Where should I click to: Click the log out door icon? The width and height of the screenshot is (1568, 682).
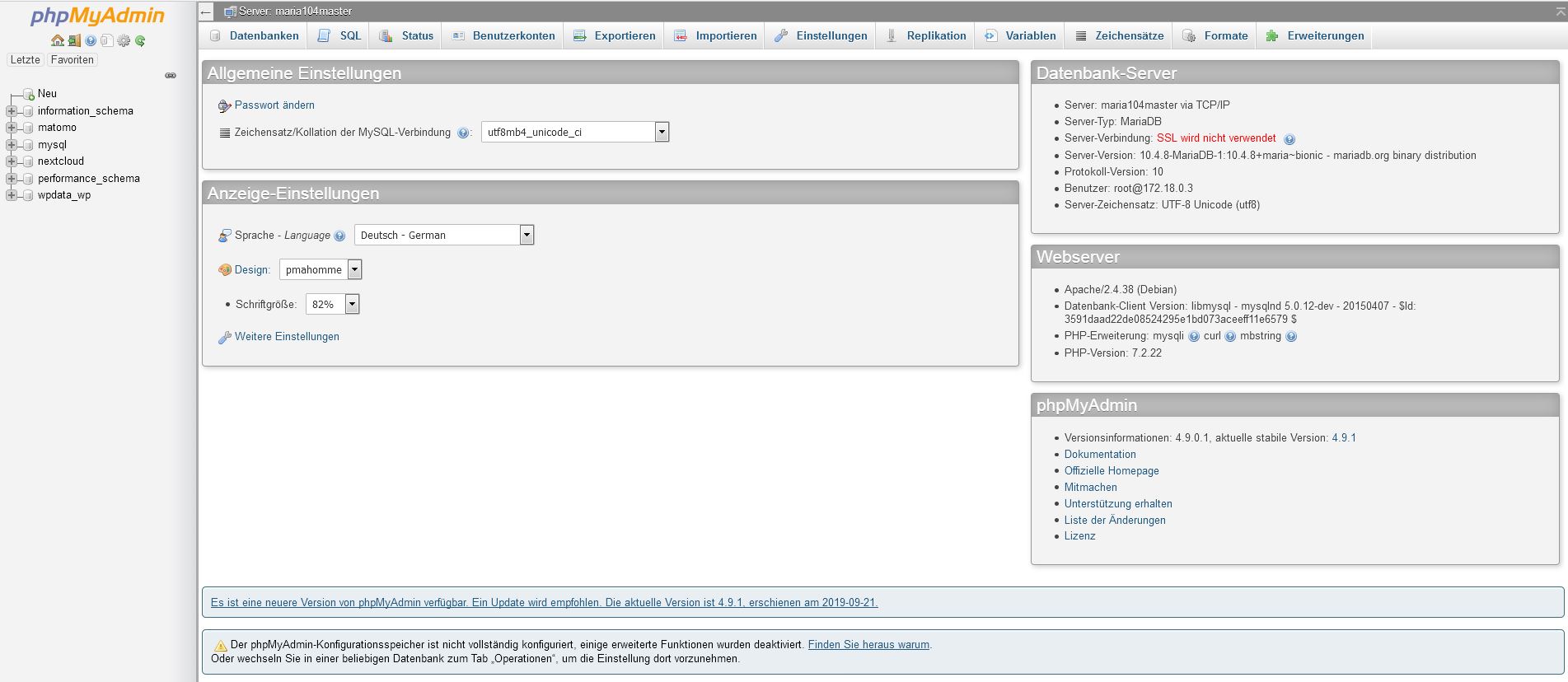(74, 40)
